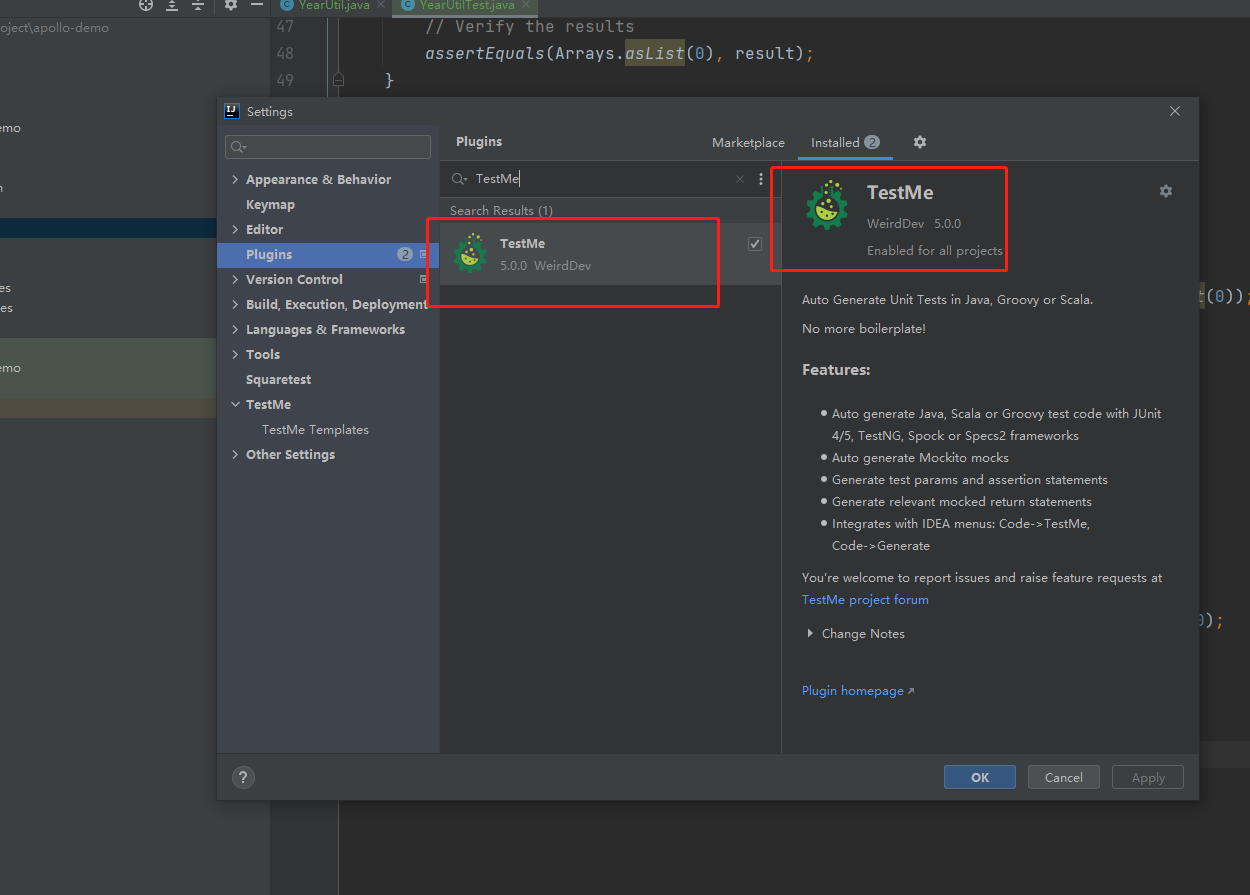Image resolution: width=1250 pixels, height=895 pixels.
Task: Open the Keymap settings page
Action: pyautogui.click(x=270, y=205)
